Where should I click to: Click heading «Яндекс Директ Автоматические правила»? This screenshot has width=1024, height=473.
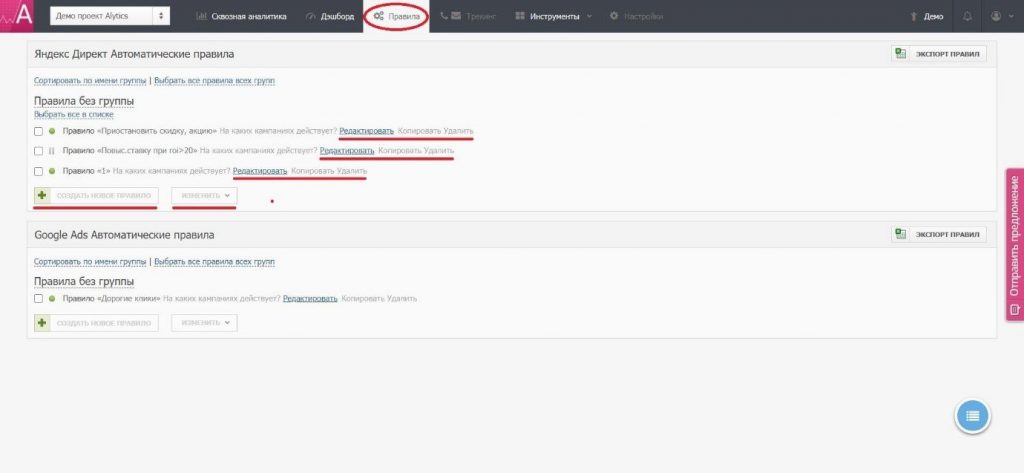point(134,54)
